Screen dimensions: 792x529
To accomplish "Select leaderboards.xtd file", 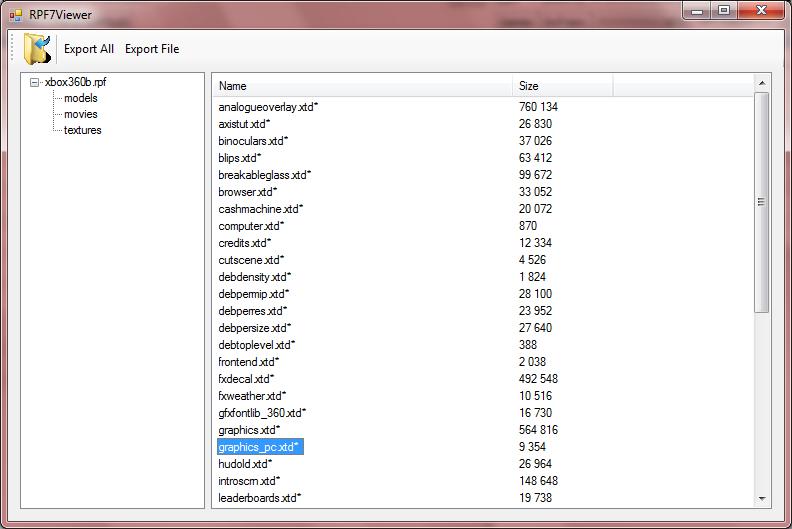I will [260, 498].
